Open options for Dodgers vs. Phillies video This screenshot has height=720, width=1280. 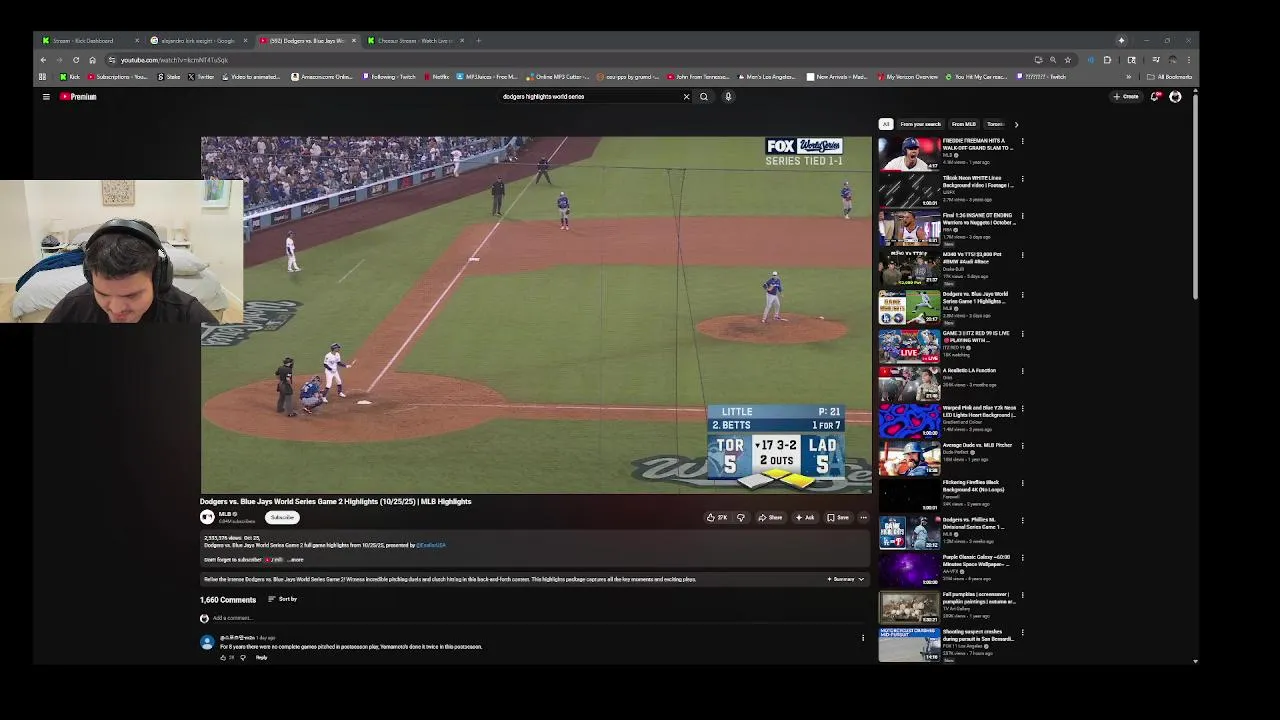(1022, 521)
